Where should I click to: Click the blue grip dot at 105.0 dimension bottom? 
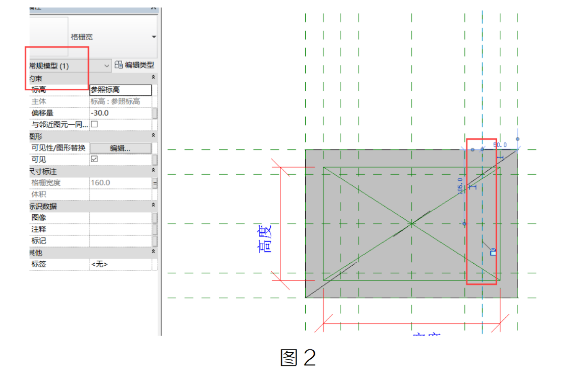click(464, 223)
